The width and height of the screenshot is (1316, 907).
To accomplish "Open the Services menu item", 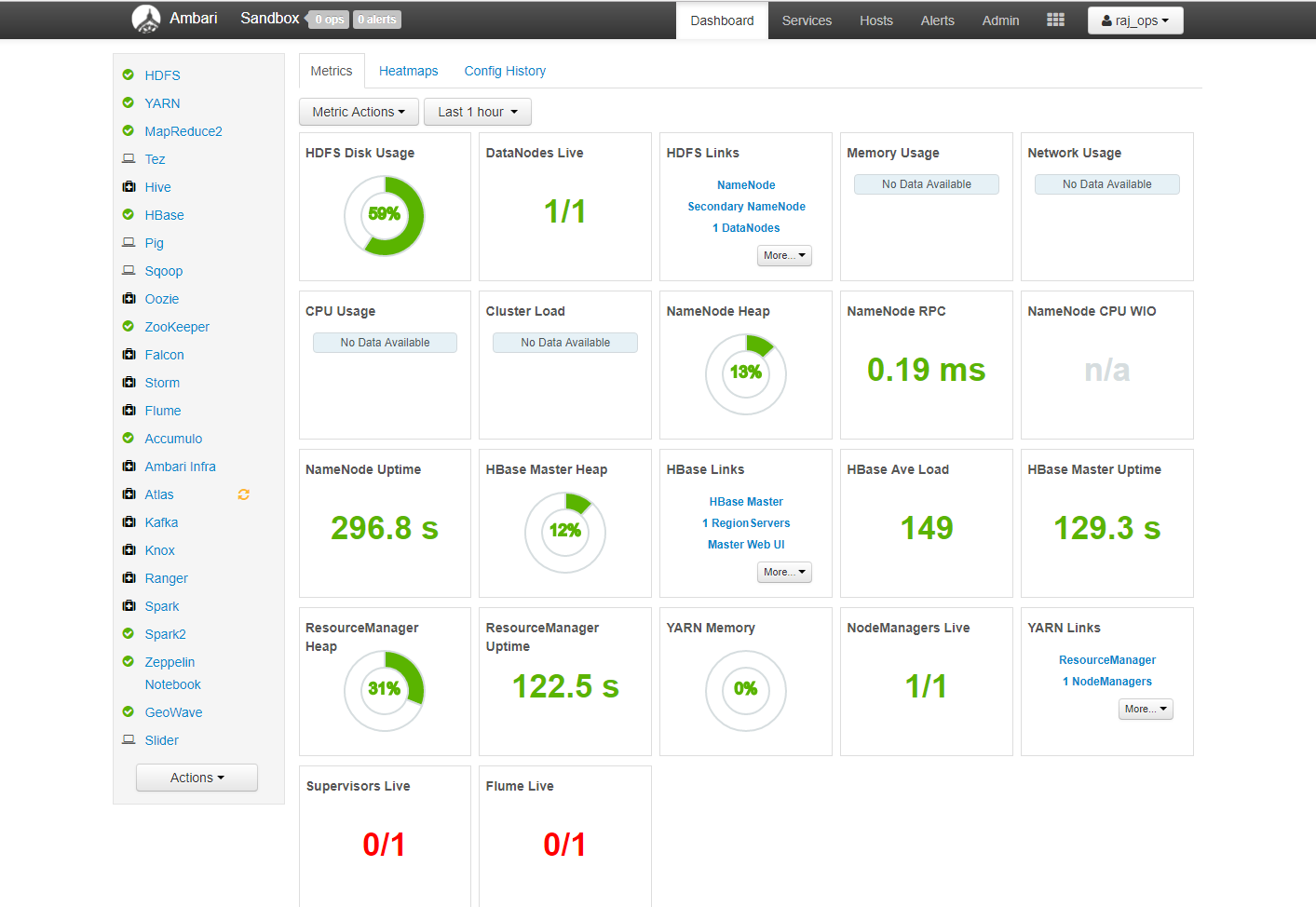I will pyautogui.click(x=807, y=20).
